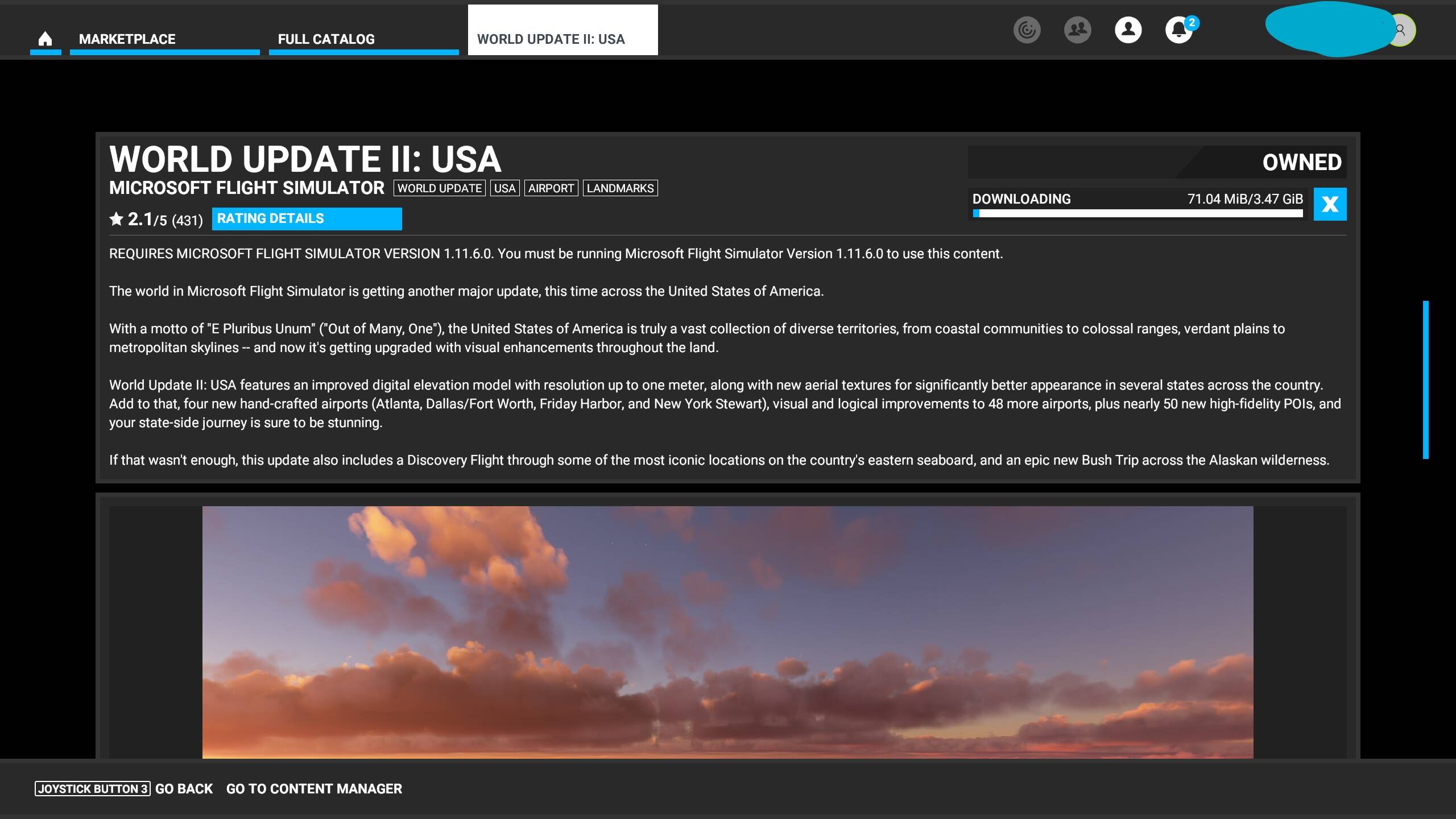This screenshot has height=819, width=1456.
Task: Open notifications bell with badge 2
Action: (x=1179, y=30)
